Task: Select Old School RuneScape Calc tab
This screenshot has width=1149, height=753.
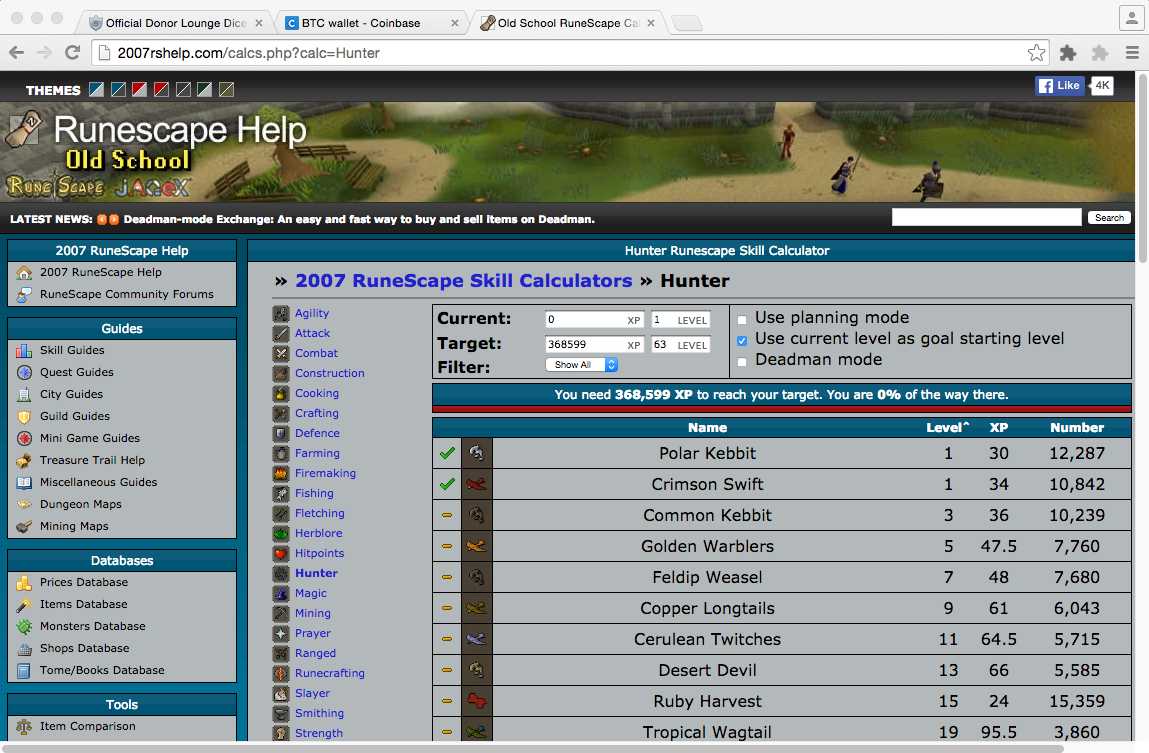Action: coord(568,23)
